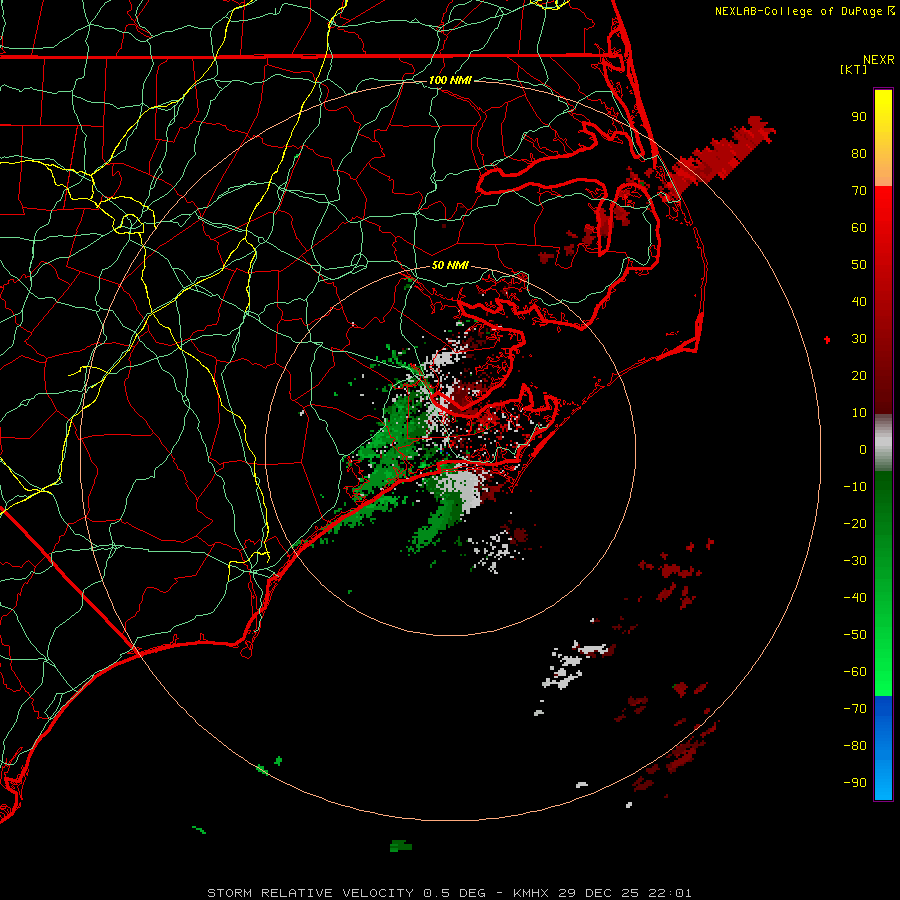Click the 70 value on the velocity scale
Image resolution: width=900 pixels, height=900 pixels.
pos(859,191)
